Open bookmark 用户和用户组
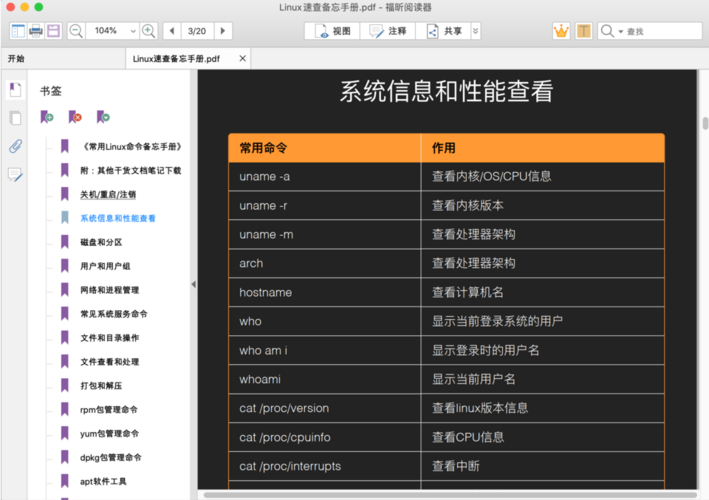709x500 pixels. point(105,266)
